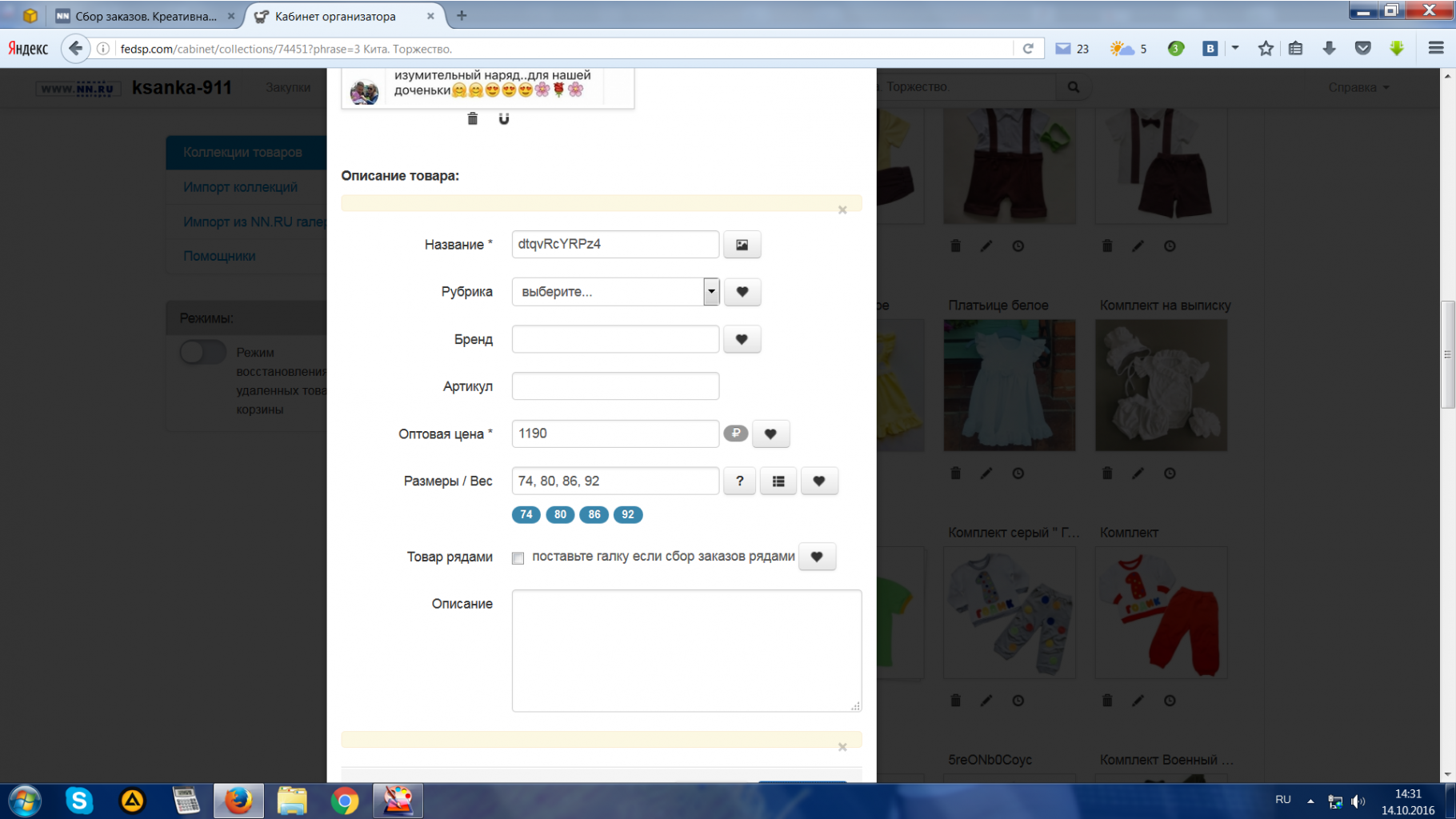This screenshot has width=1456, height=819.
Task: Open Платьице белое product thumbnail
Action: pos(1010,386)
